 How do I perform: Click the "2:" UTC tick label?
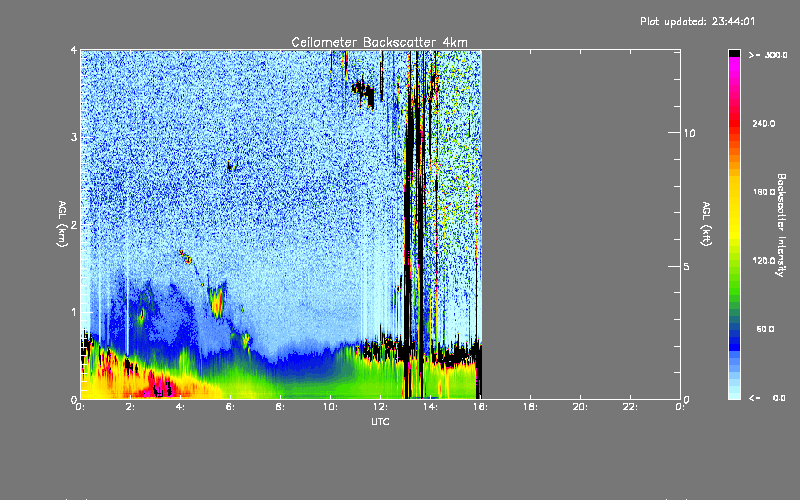tap(131, 407)
